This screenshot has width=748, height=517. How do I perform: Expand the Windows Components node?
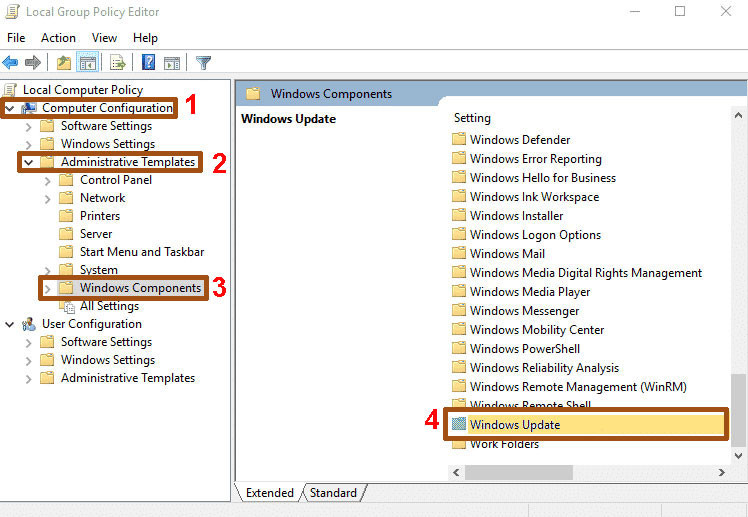coord(47,289)
